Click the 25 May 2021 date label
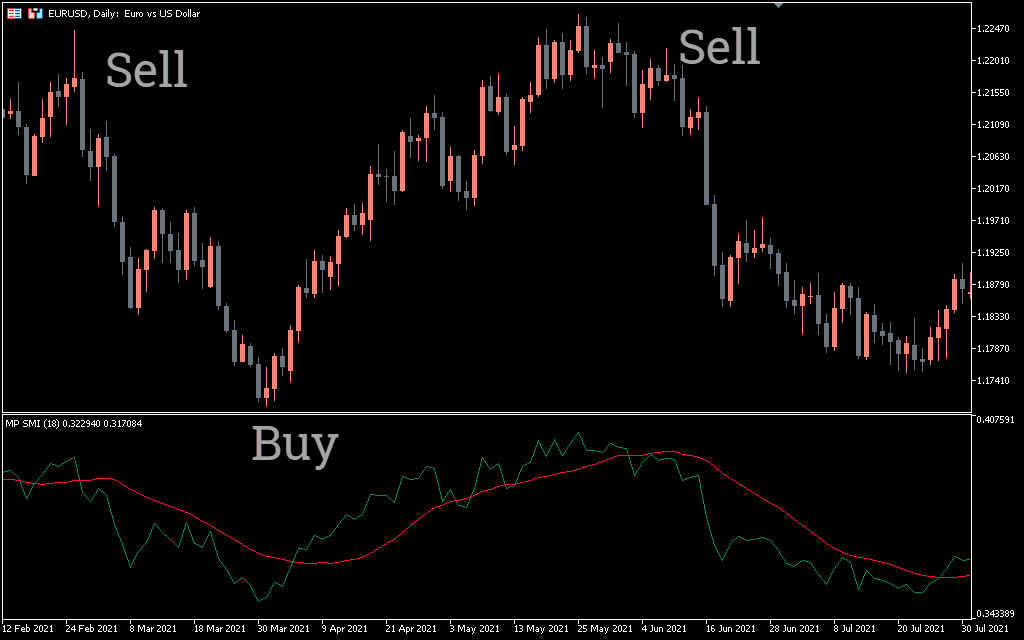 pos(605,629)
